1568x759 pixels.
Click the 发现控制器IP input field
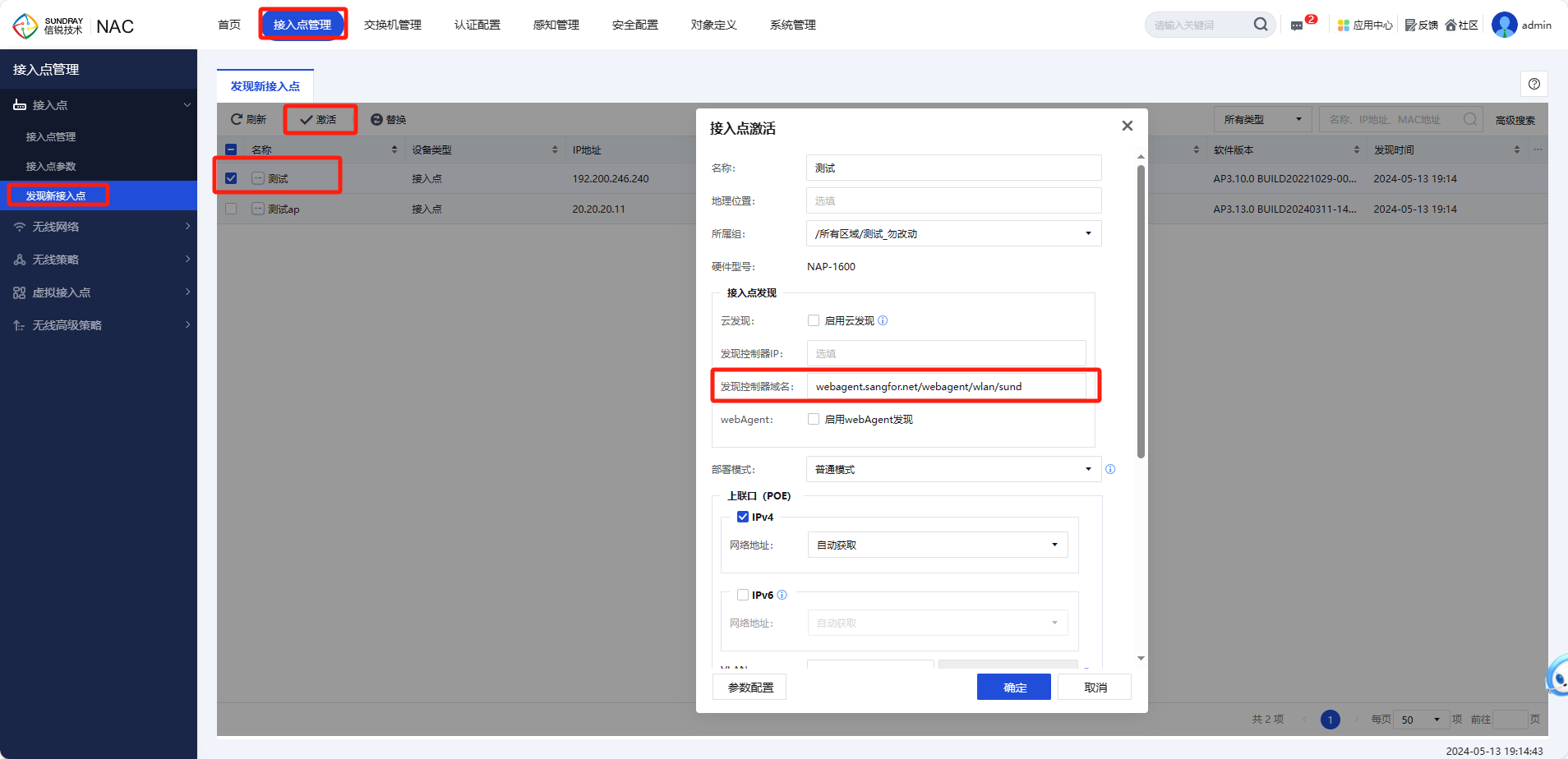[946, 353]
